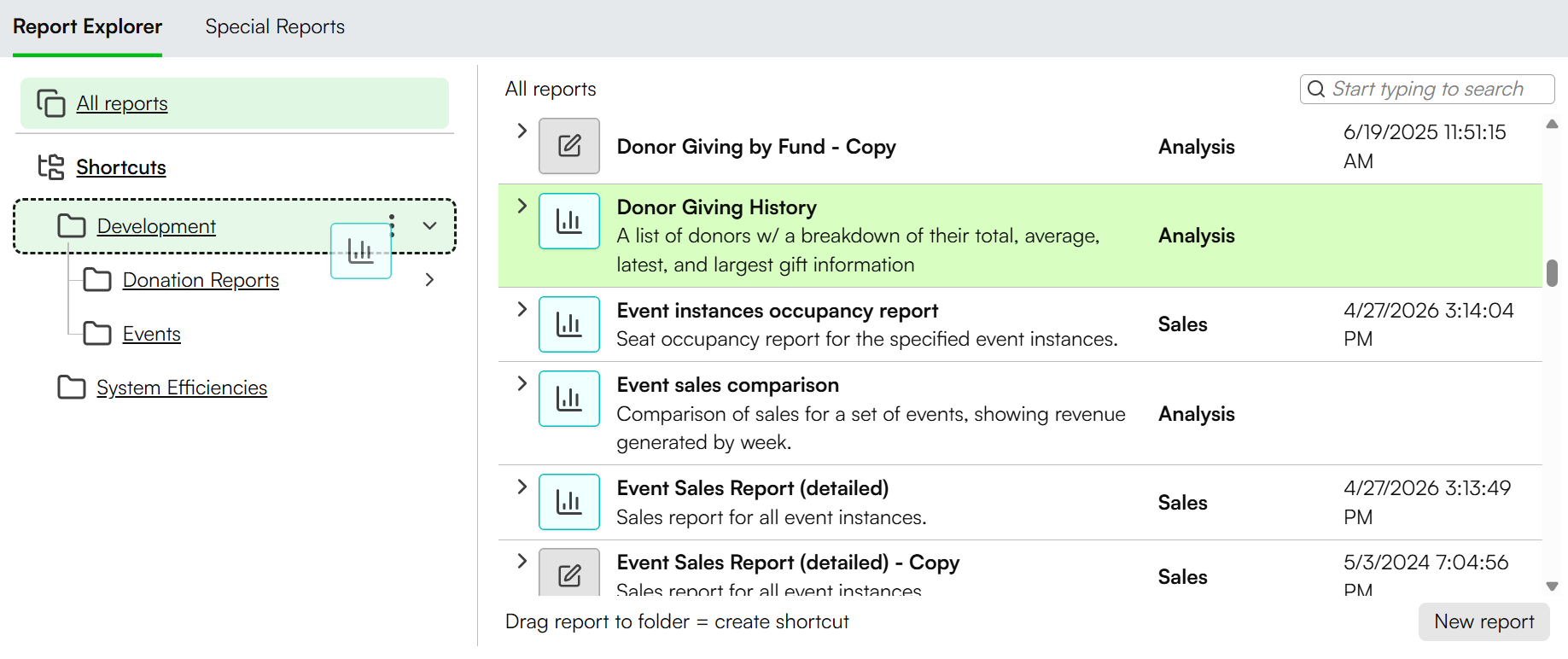Click the Shortcuts tree icon
The width and height of the screenshot is (1568, 659).
(x=51, y=166)
